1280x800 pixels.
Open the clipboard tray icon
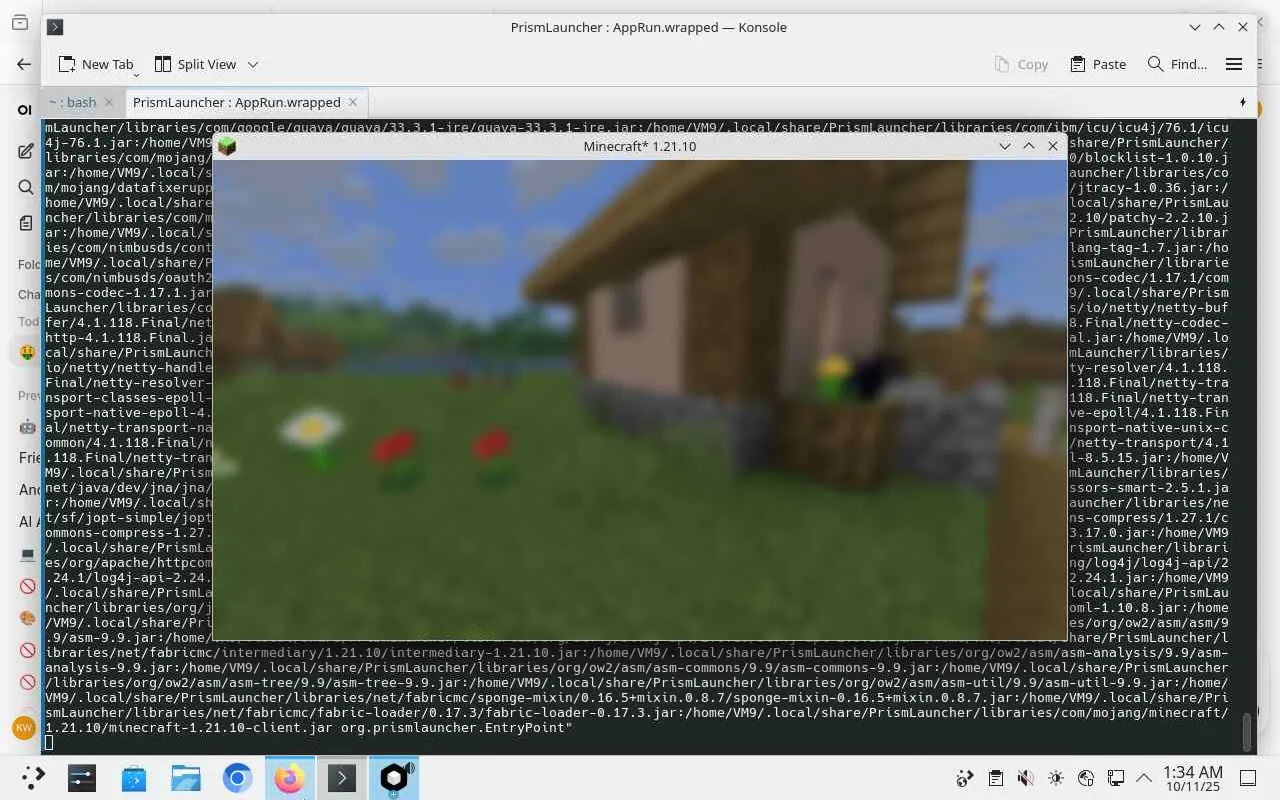point(995,778)
